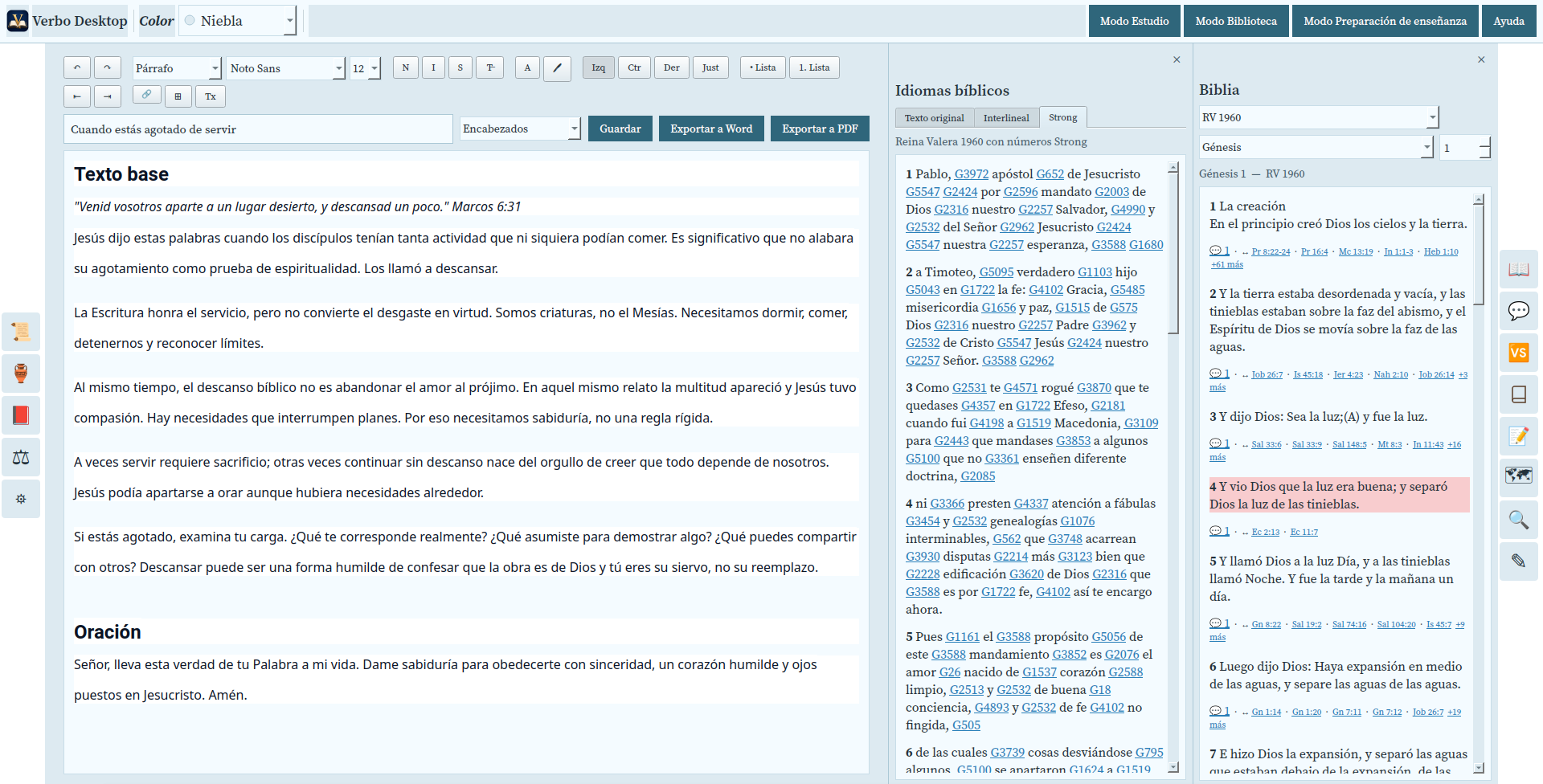This screenshot has width=1543, height=784.
Task: Open the Párrafo style dropdown
Action: point(177,68)
